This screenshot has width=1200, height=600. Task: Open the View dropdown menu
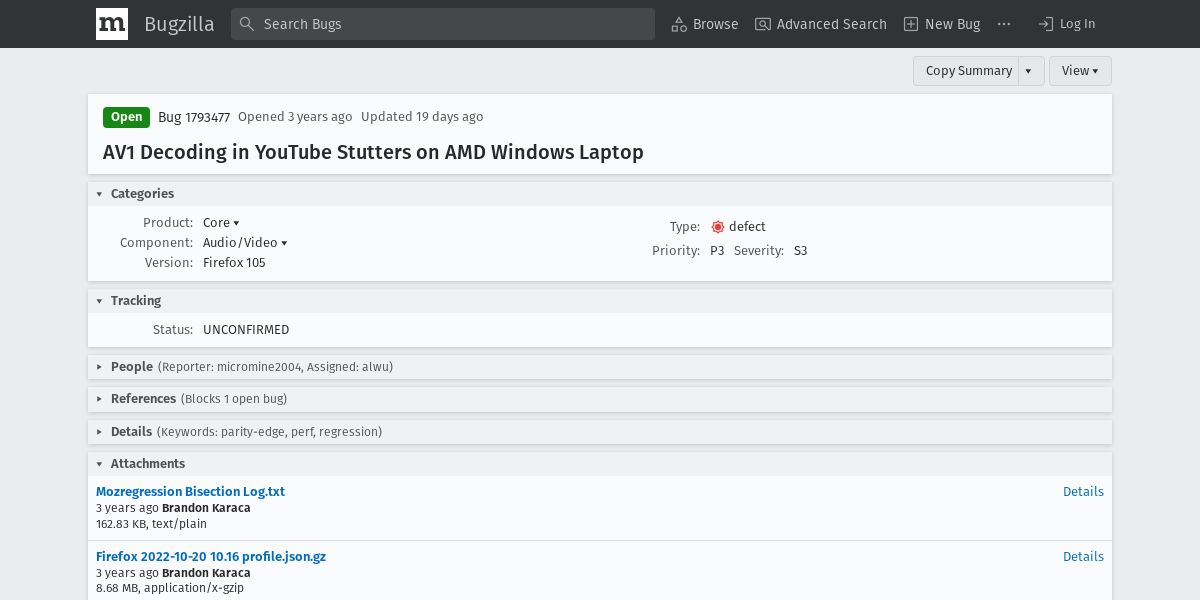(x=1080, y=71)
